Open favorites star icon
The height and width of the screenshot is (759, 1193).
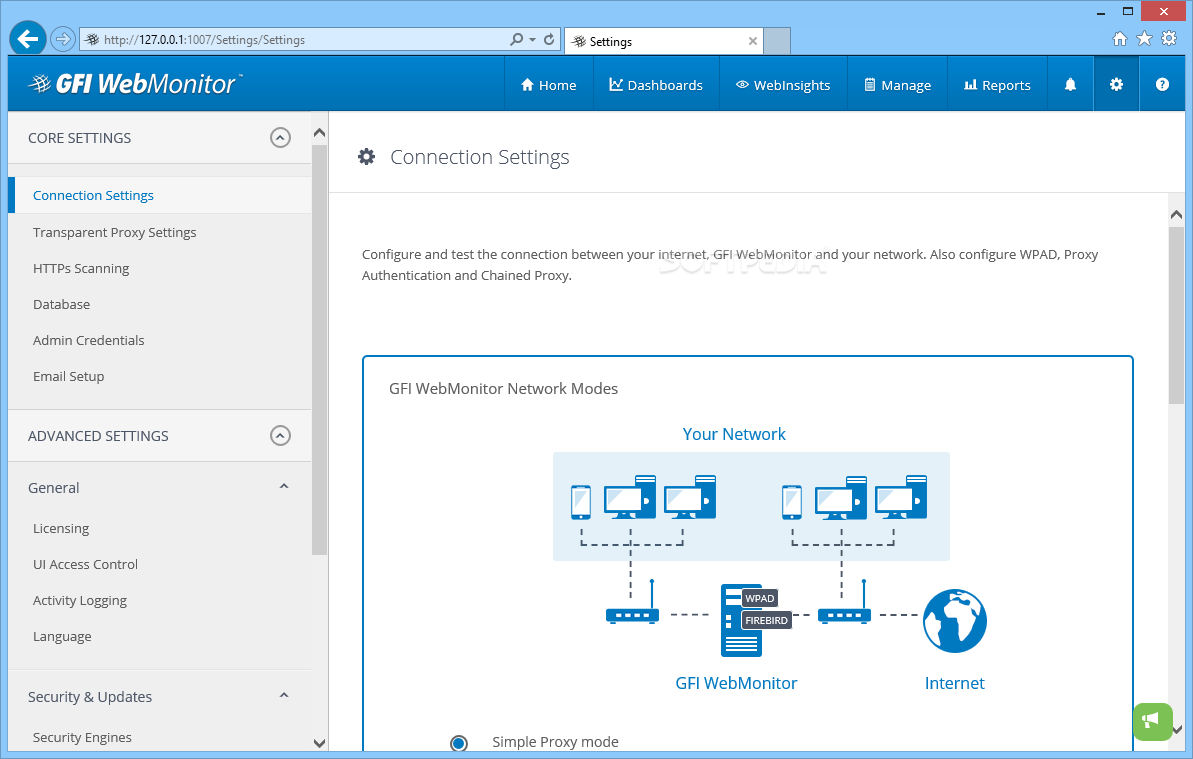coord(1144,39)
